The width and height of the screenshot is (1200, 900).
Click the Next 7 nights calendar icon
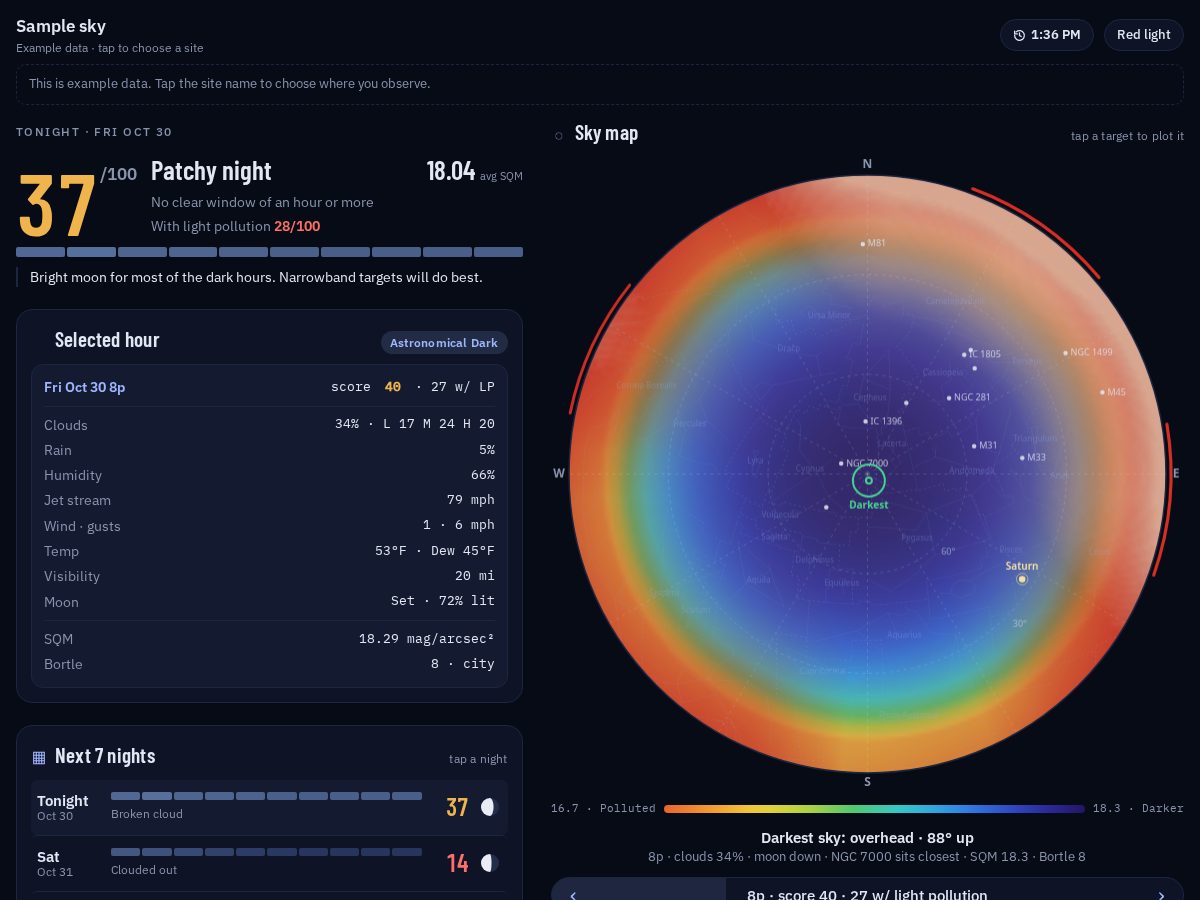pos(39,757)
